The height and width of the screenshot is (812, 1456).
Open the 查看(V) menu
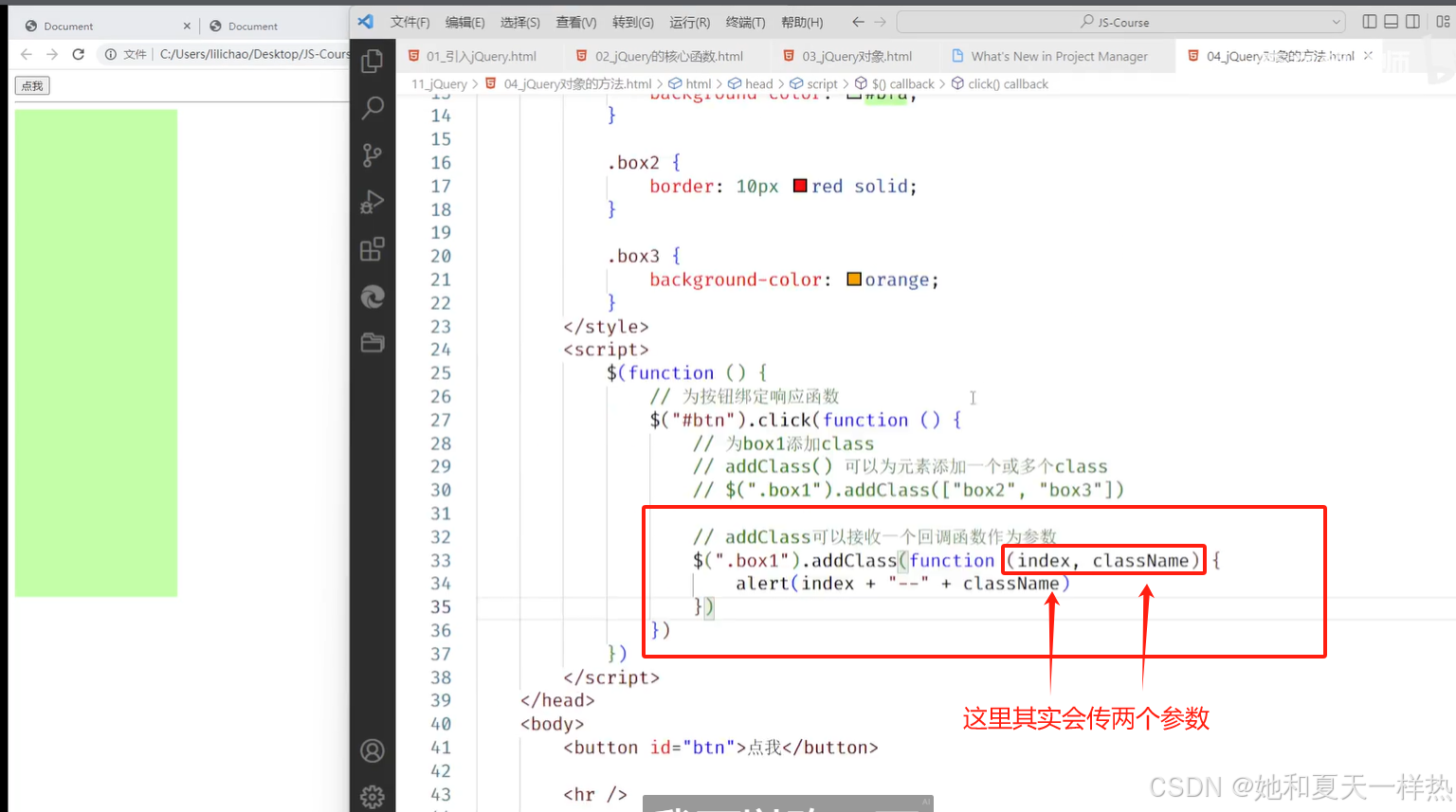[576, 22]
